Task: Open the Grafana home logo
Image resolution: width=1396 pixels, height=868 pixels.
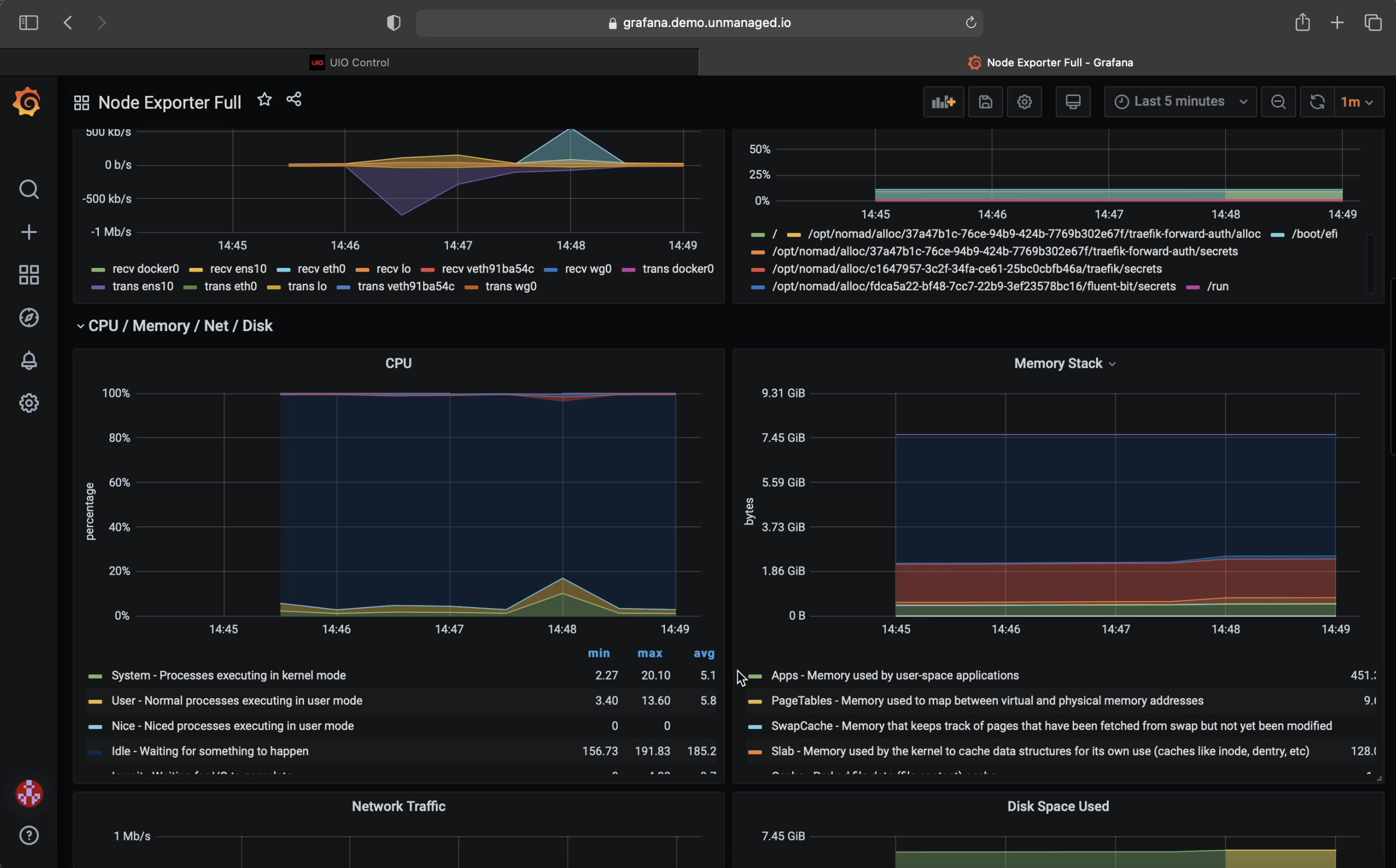Action: 27,102
